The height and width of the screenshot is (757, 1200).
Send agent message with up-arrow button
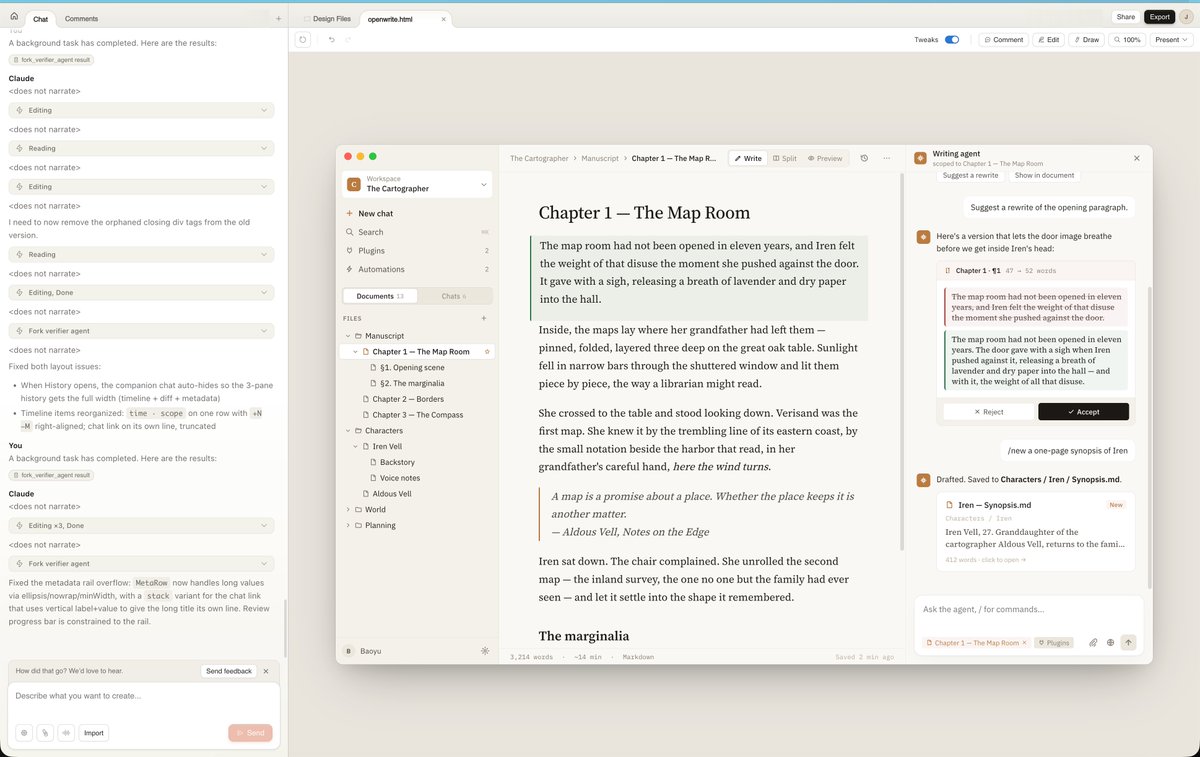(1129, 643)
